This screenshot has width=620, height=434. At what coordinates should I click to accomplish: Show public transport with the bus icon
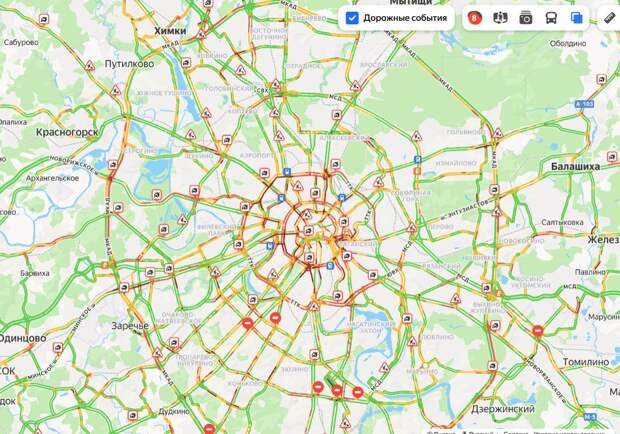[x=551, y=18]
